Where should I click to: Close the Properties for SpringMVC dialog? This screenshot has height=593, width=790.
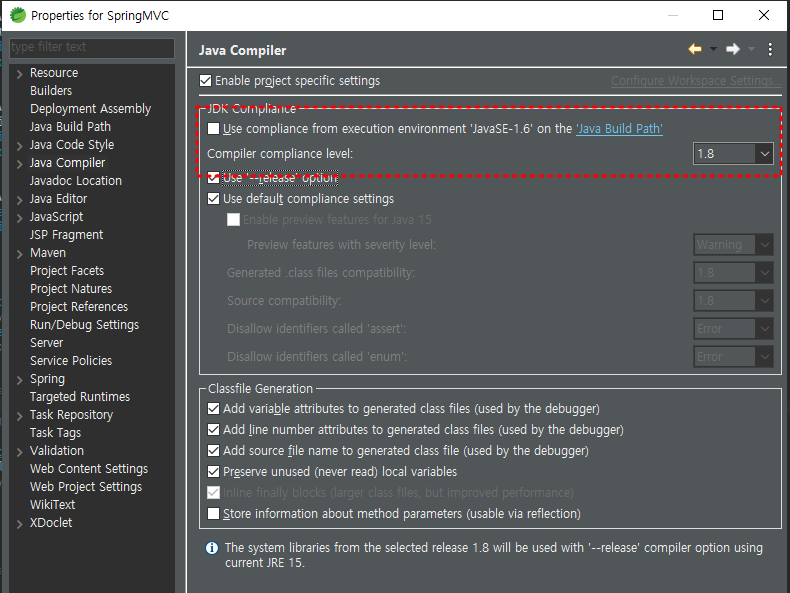coord(764,15)
